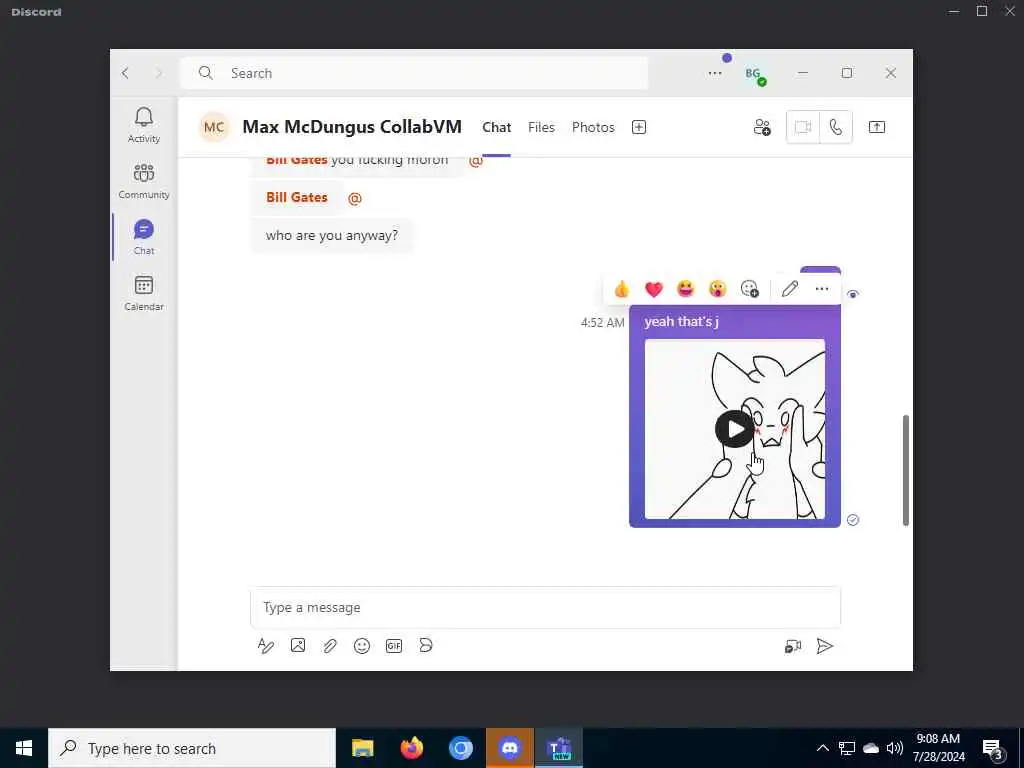Open 'Max McDungus CollabVM' chat title
This screenshot has width=1024, height=768.
coord(352,127)
